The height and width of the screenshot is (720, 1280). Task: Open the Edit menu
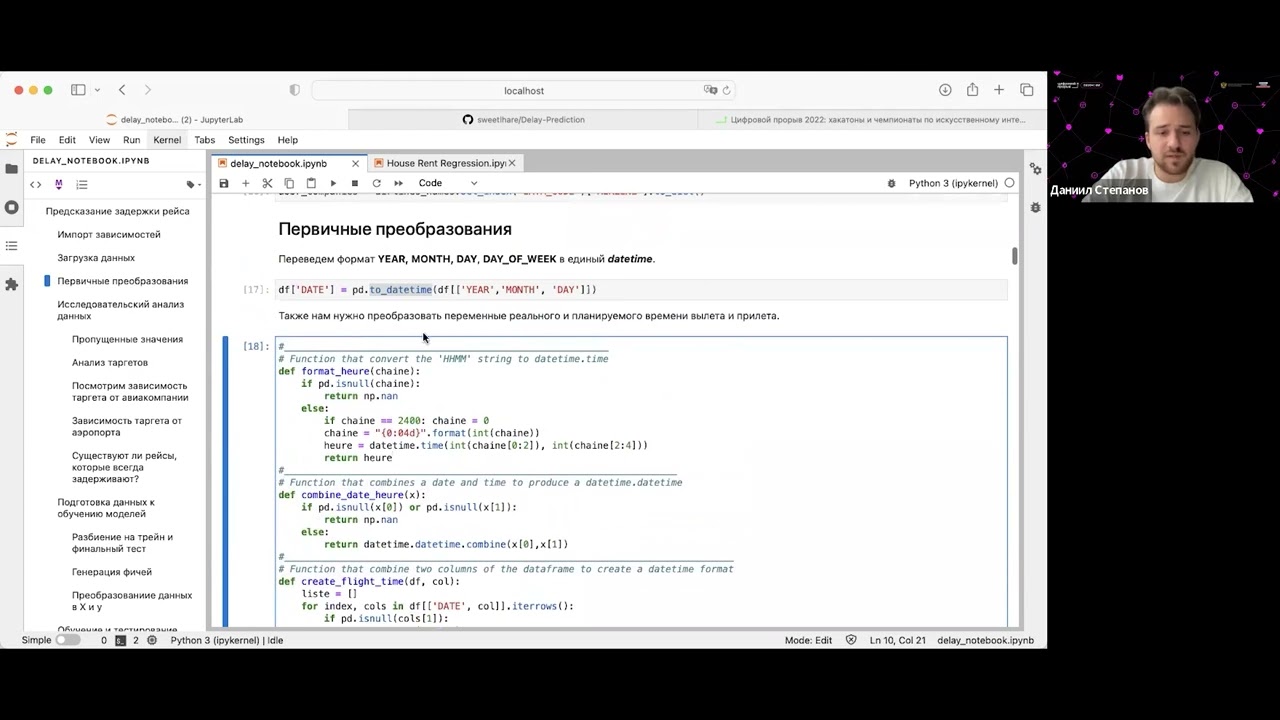pyautogui.click(x=67, y=140)
